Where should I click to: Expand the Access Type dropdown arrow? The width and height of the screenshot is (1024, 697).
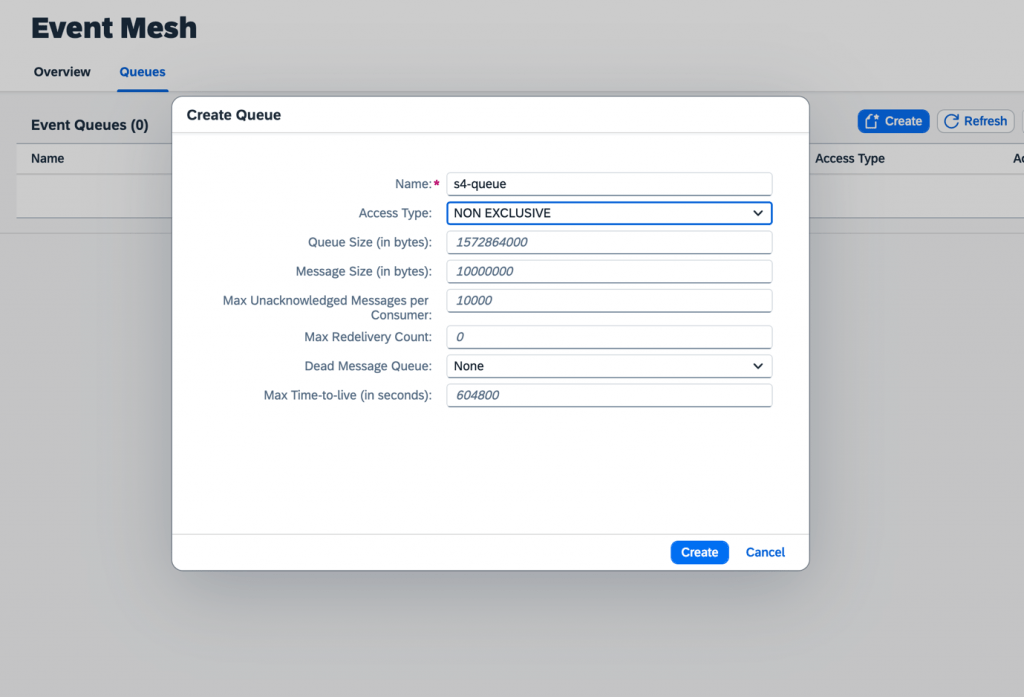[758, 213]
